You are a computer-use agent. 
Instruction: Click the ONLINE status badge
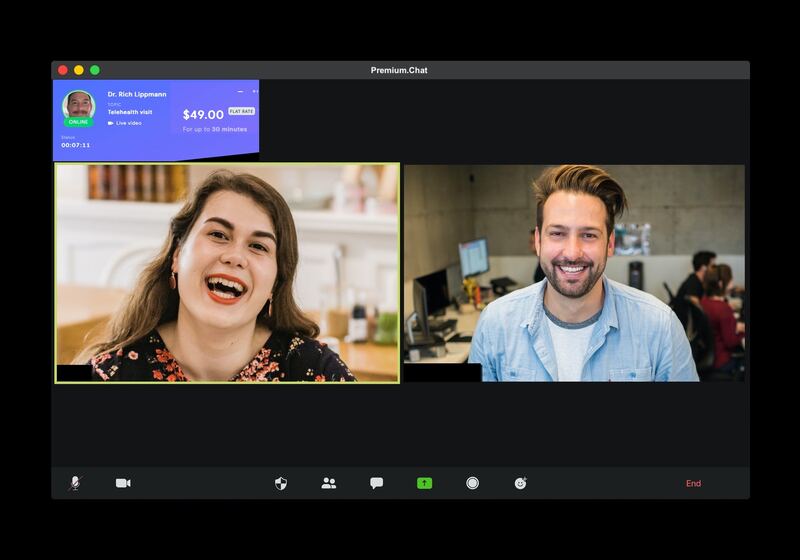tap(79, 122)
